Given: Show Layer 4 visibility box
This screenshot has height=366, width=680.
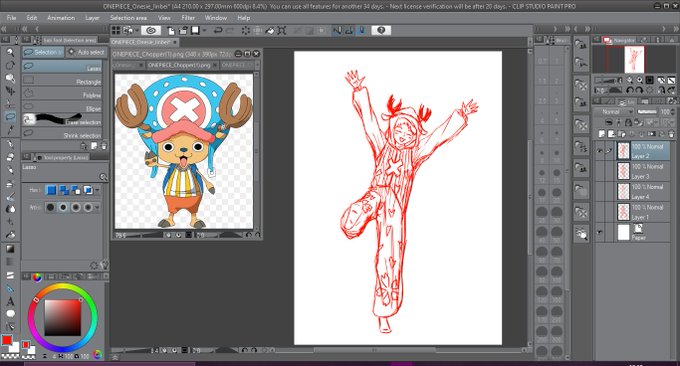Looking at the screenshot, I should click(x=600, y=192).
